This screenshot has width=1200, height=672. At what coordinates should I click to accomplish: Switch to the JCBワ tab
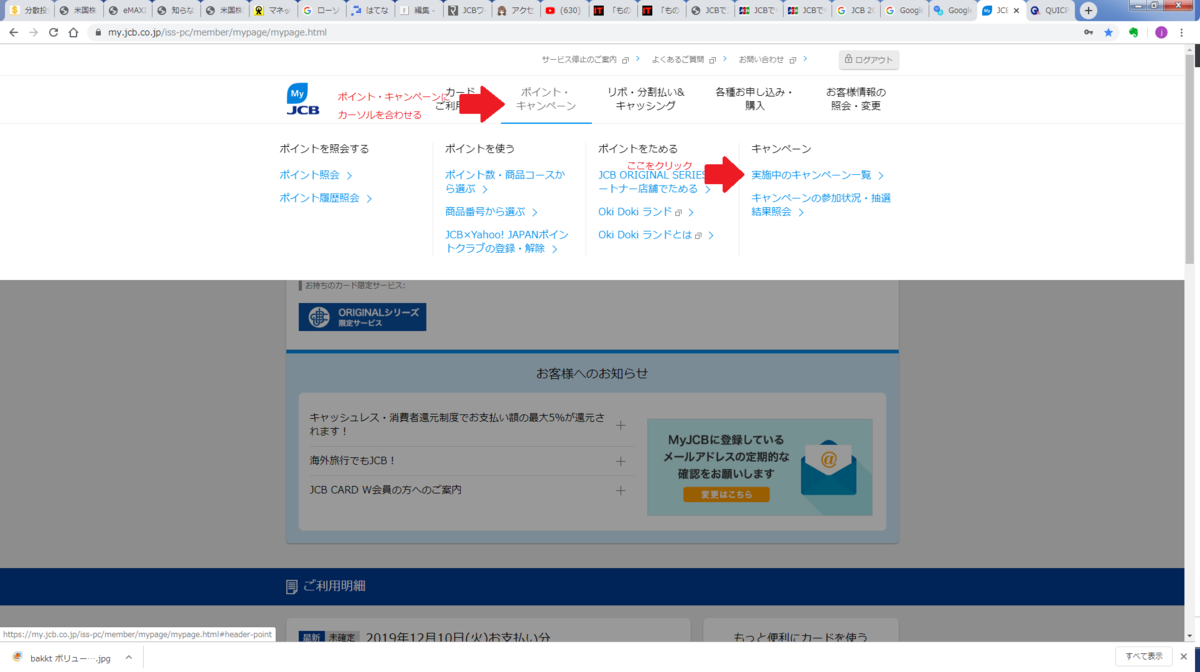(467, 10)
